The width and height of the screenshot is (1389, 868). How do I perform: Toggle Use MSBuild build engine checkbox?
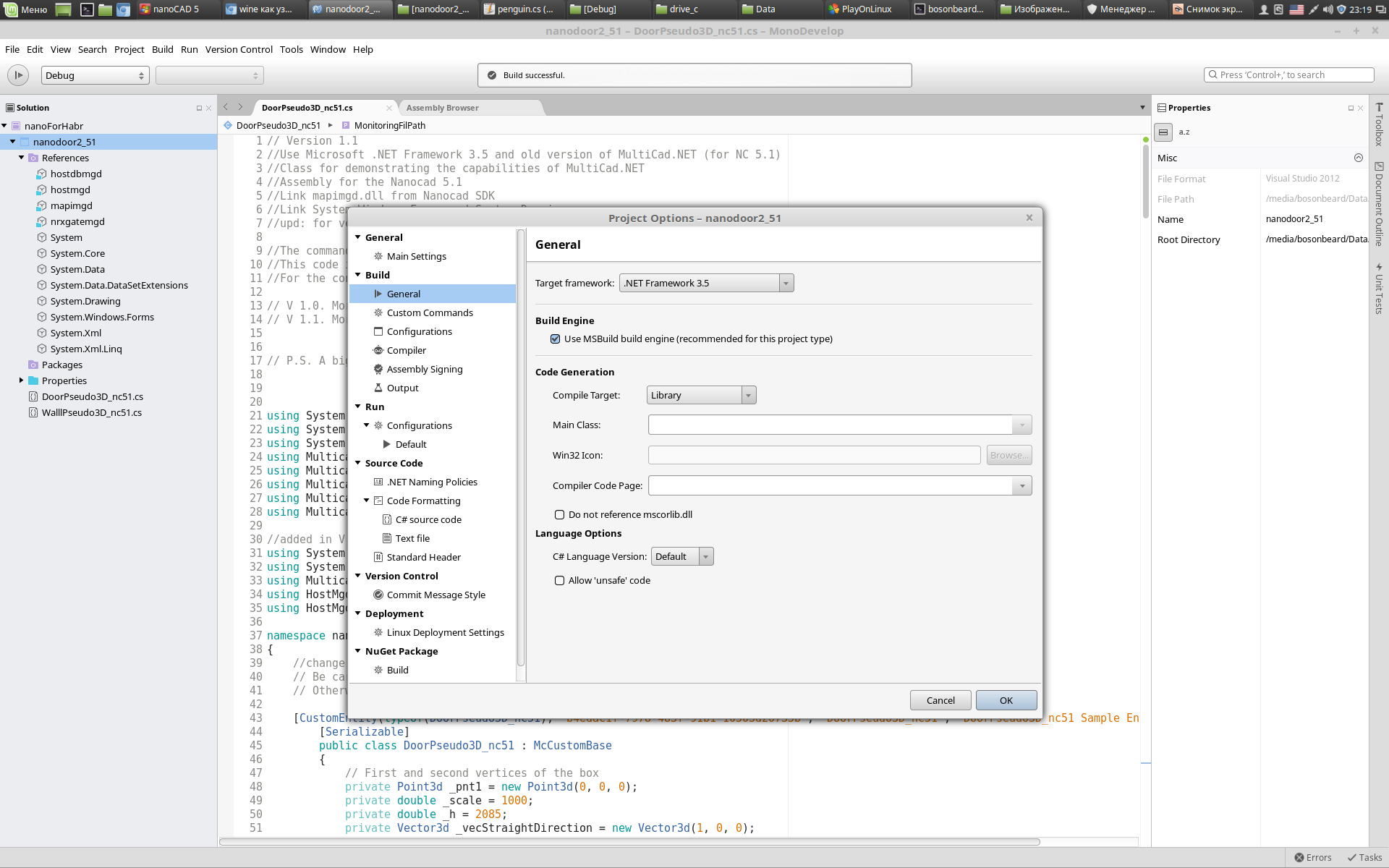pos(556,339)
